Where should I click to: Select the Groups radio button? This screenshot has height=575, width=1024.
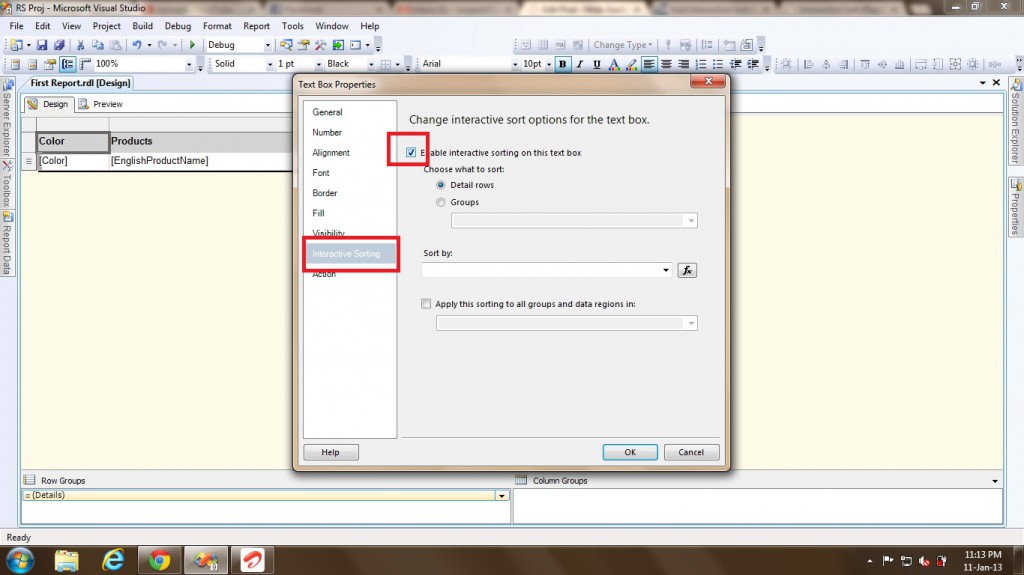(441, 202)
